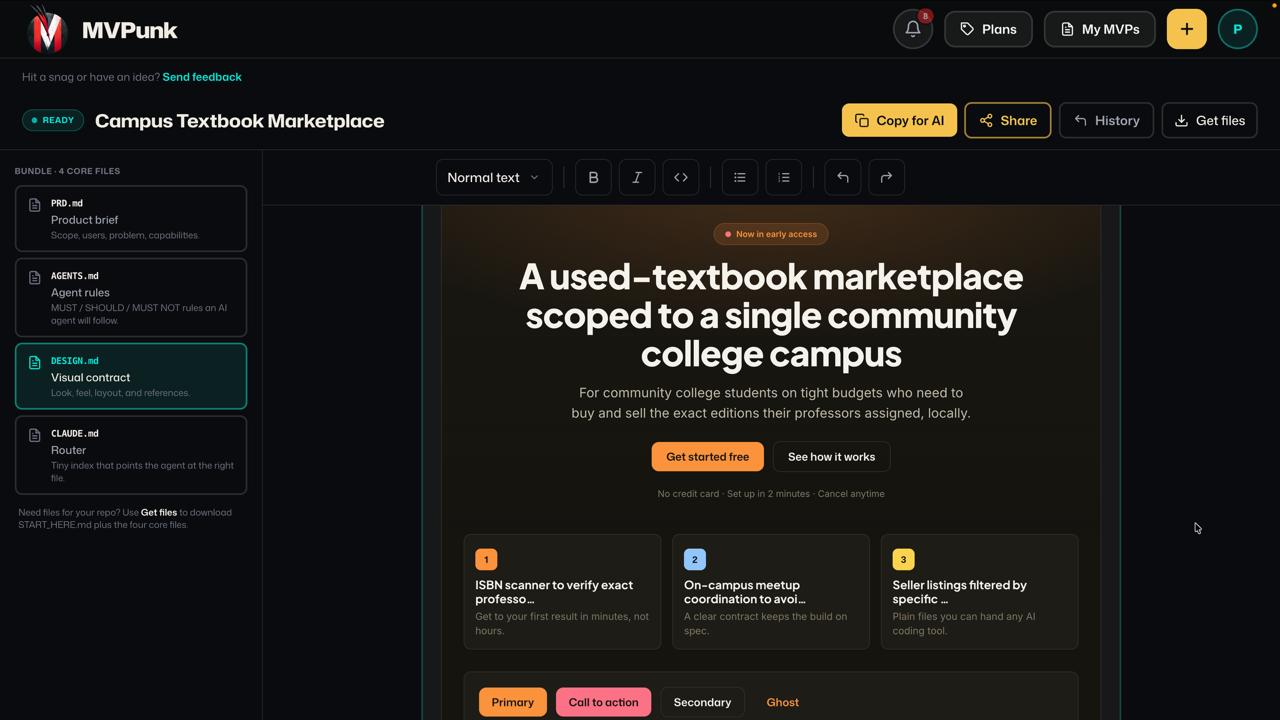
Task: Select the DESIGN.md Visual contract file
Action: tap(131, 376)
